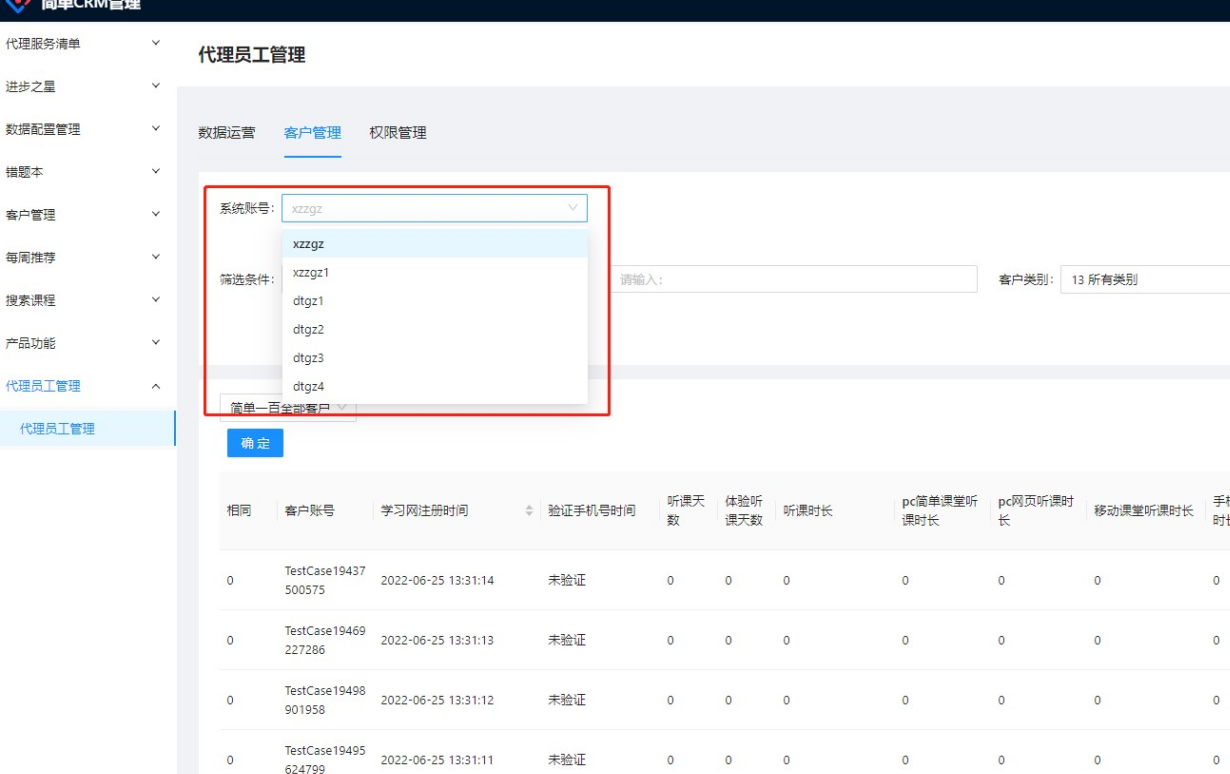The image size is (1230, 774).
Task: Switch to the 数据运营 tab
Action: [x=227, y=133]
